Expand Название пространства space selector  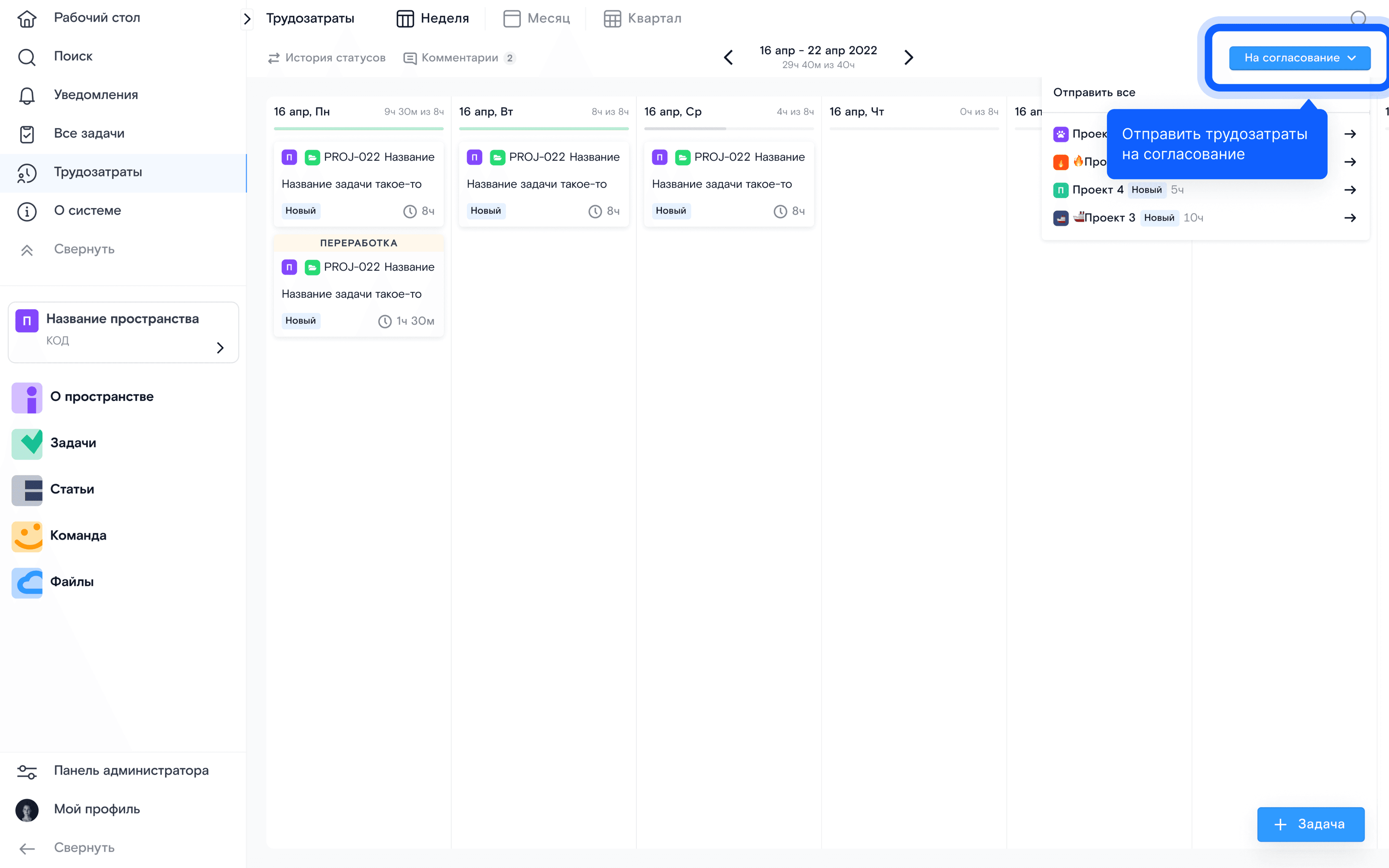pyautogui.click(x=123, y=332)
